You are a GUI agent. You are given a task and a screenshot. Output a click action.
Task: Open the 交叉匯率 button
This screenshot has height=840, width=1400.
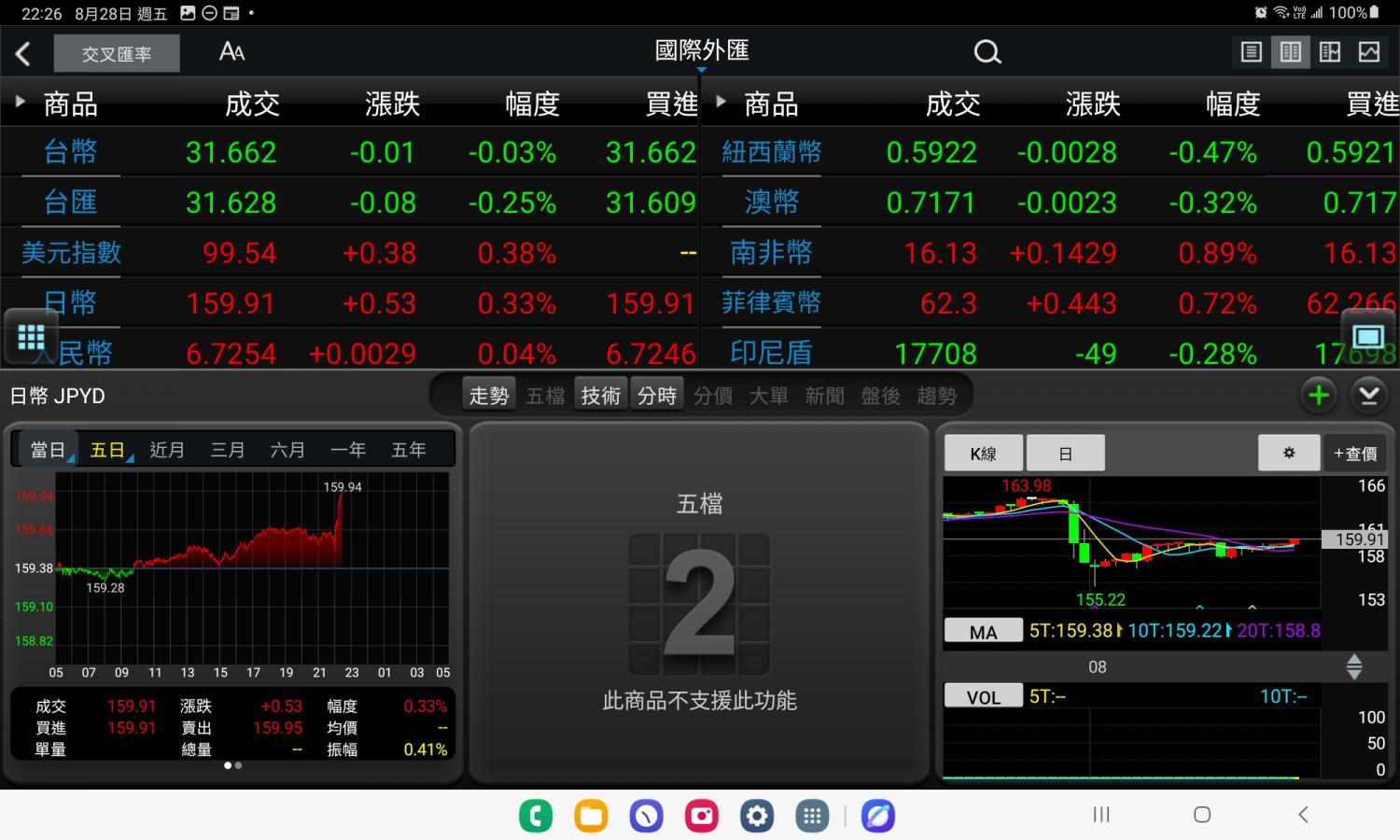(117, 53)
